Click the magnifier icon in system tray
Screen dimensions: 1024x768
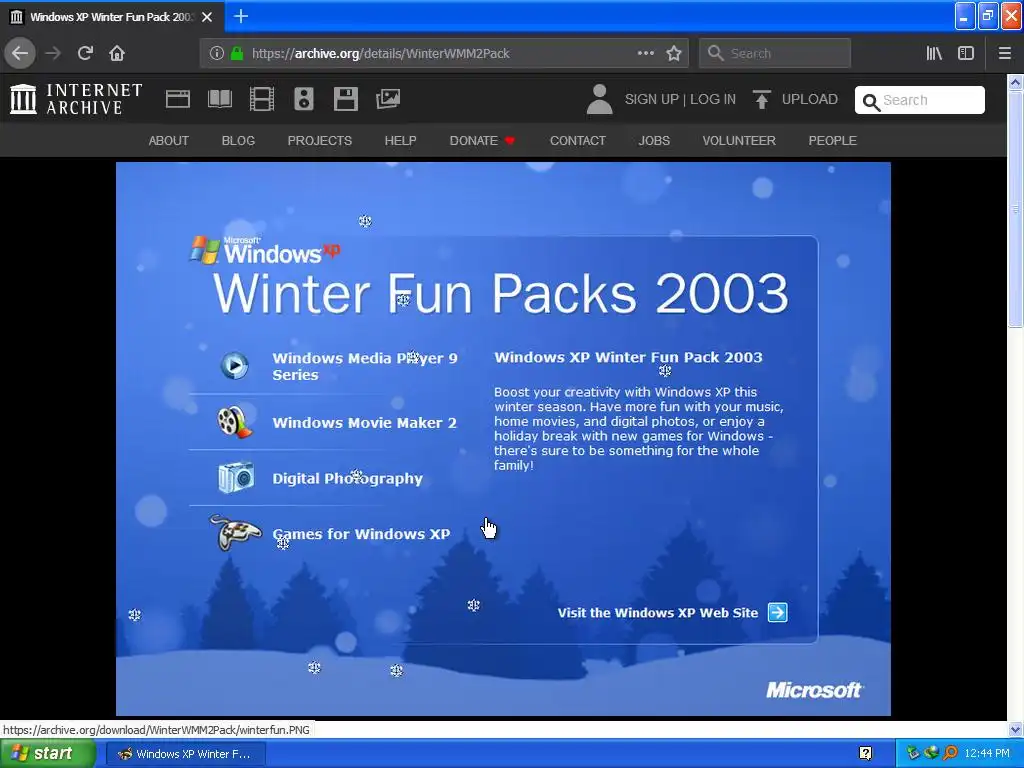tap(950, 754)
